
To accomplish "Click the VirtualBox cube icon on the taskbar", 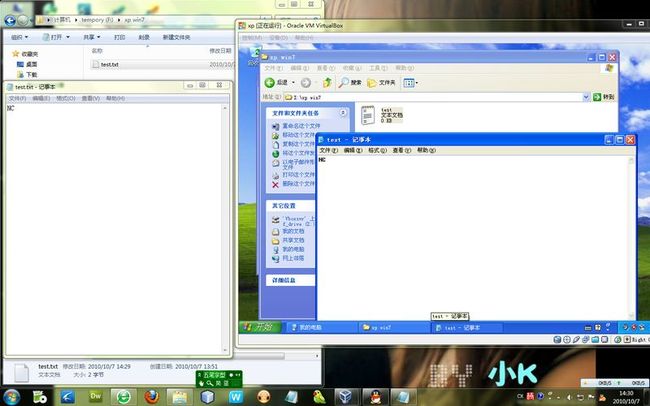I will [345, 397].
